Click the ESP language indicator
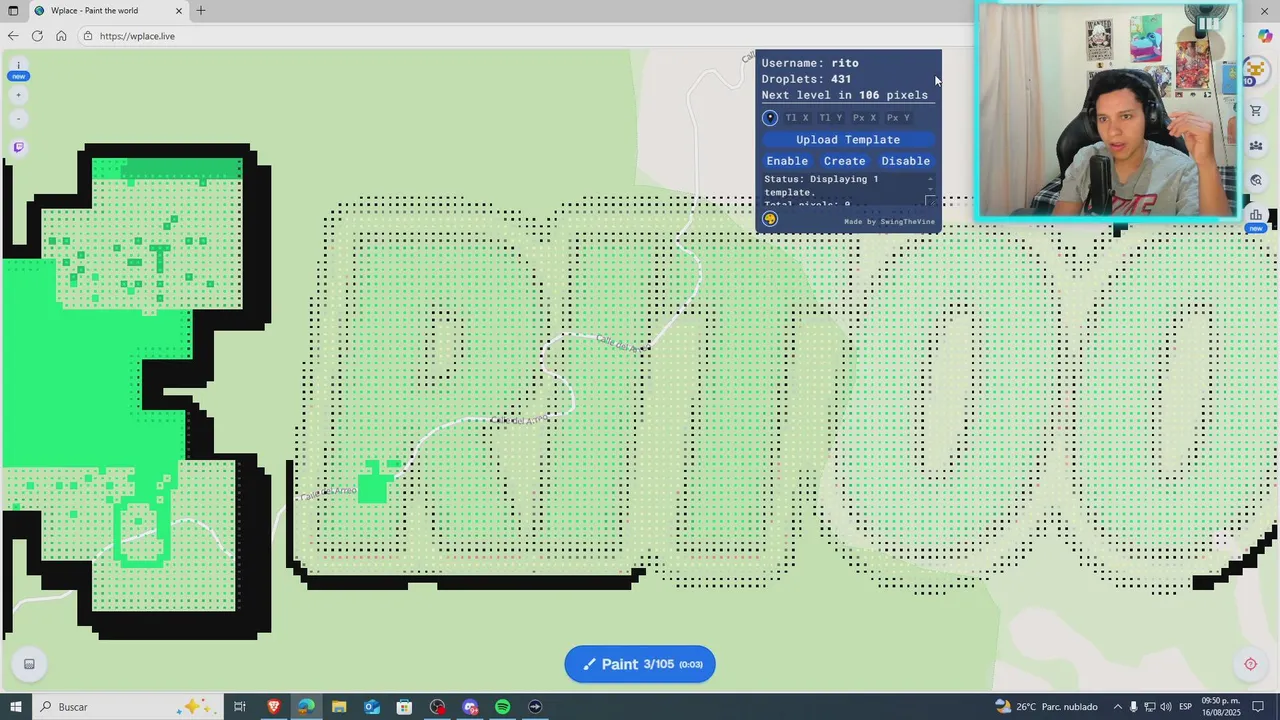 coord(1186,707)
